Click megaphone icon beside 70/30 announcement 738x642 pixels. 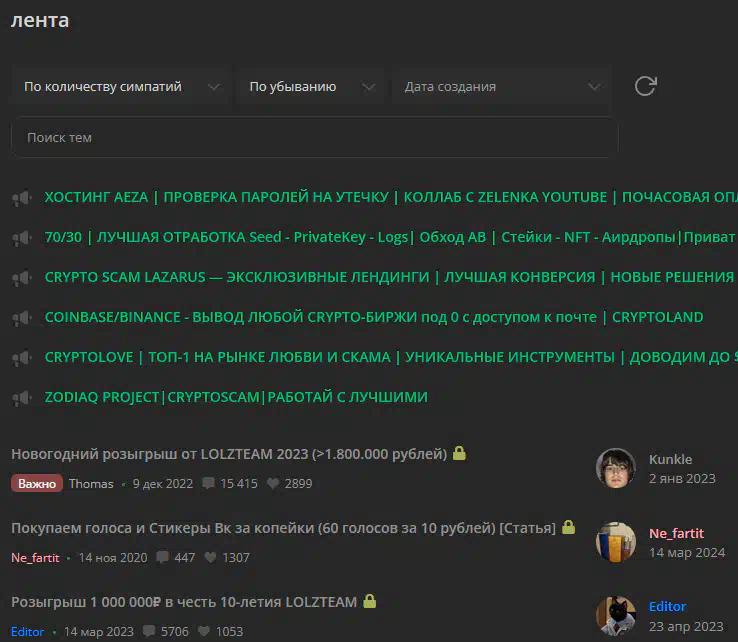pyautogui.click(x=22, y=238)
